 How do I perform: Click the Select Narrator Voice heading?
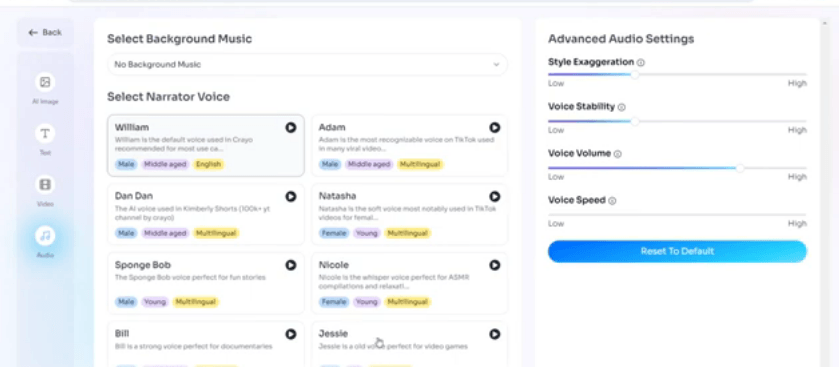click(168, 97)
